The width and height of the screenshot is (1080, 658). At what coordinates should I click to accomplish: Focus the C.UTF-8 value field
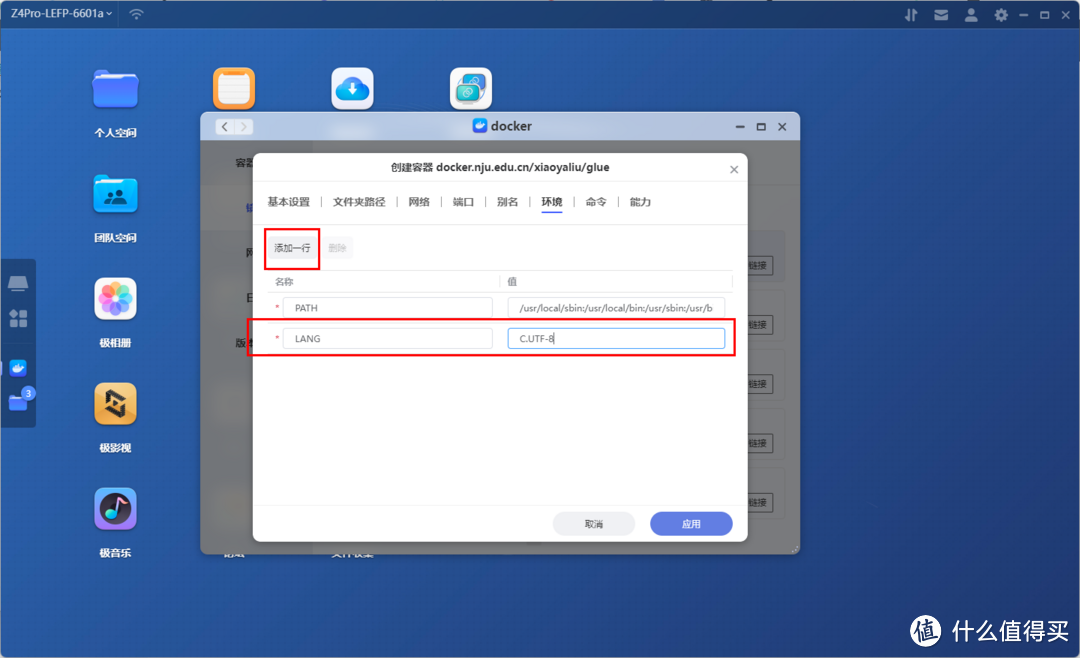(x=616, y=338)
